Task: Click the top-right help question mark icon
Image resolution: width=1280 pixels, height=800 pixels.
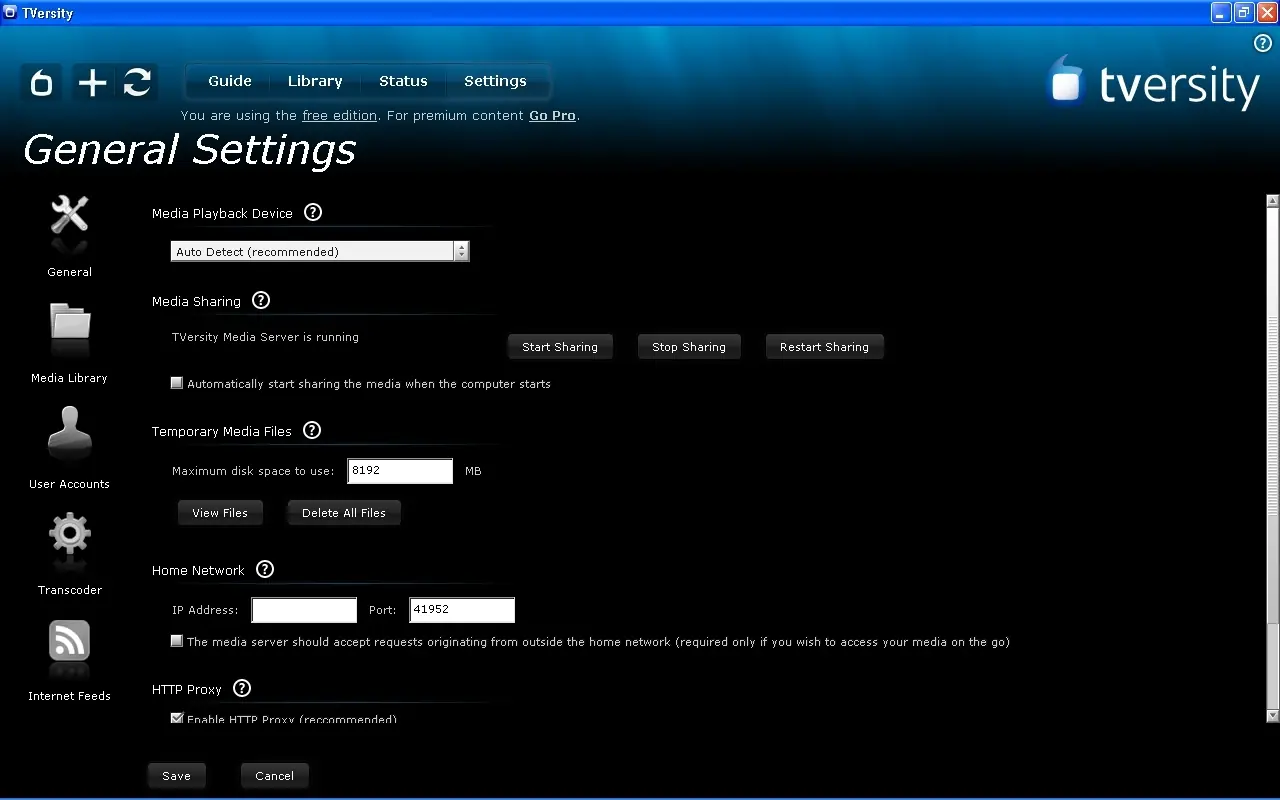Action: [1262, 43]
